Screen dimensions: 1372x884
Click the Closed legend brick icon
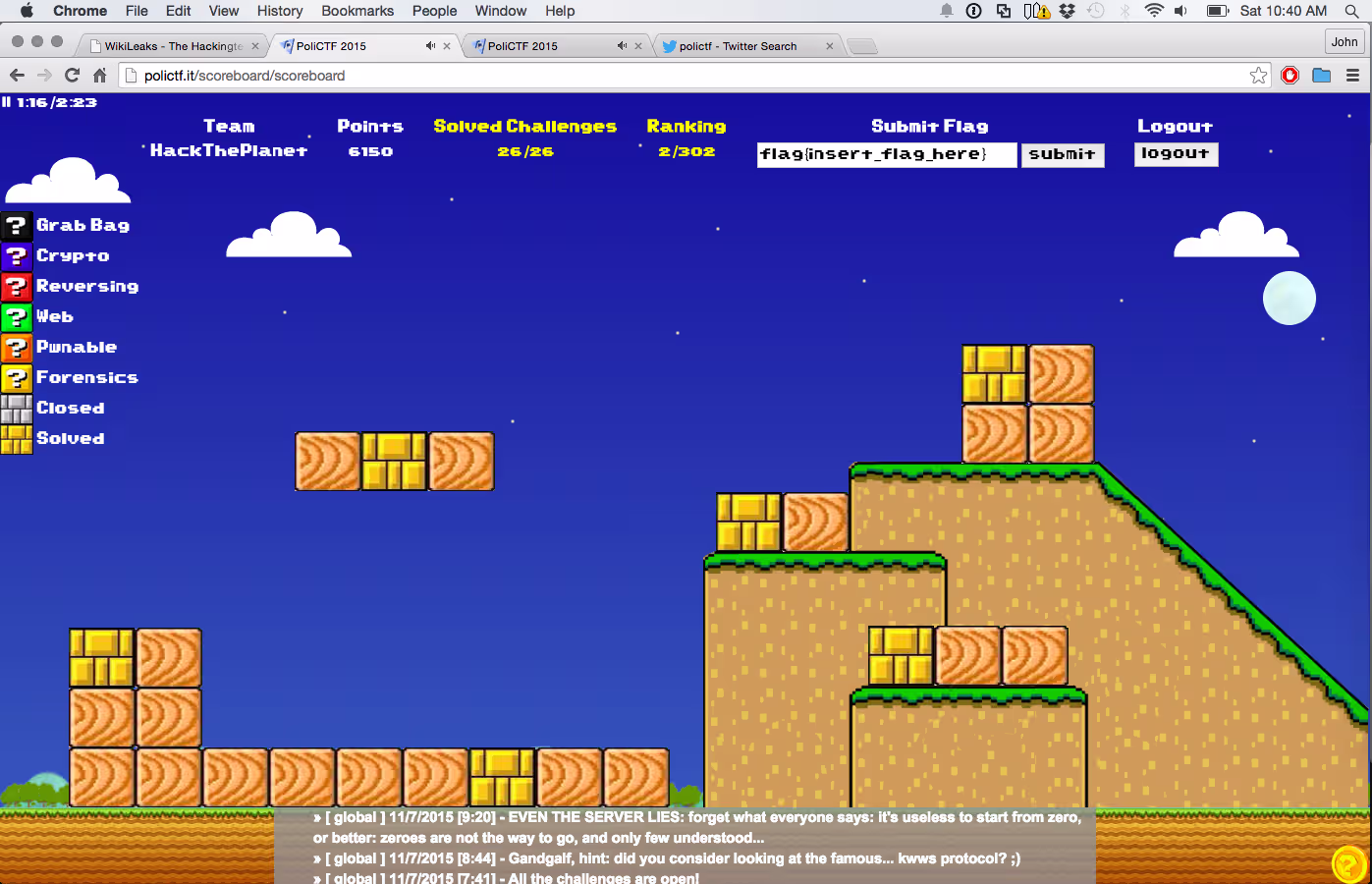pos(17,409)
